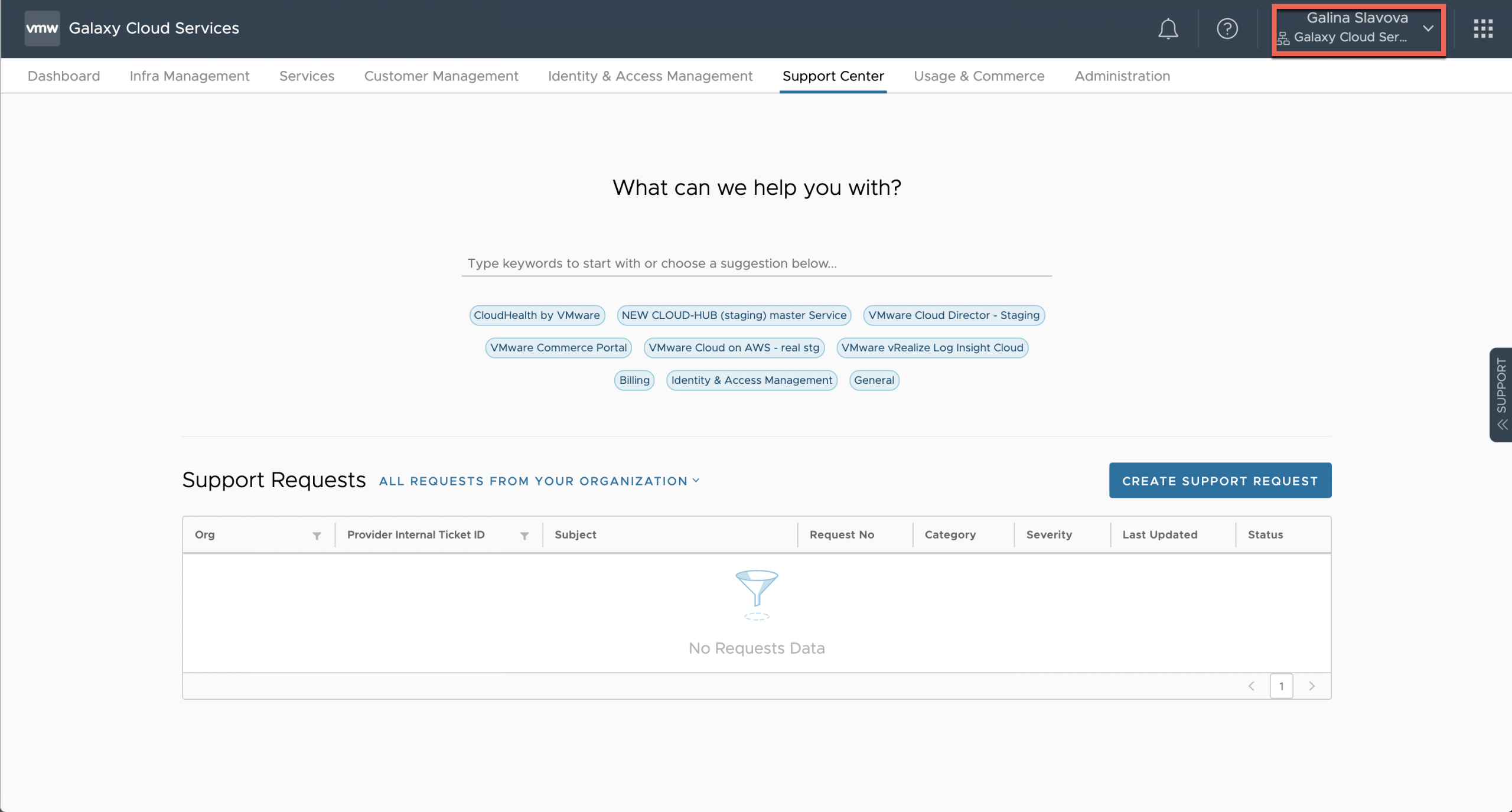
Task: Click the page number 1 box
Action: click(x=1281, y=686)
